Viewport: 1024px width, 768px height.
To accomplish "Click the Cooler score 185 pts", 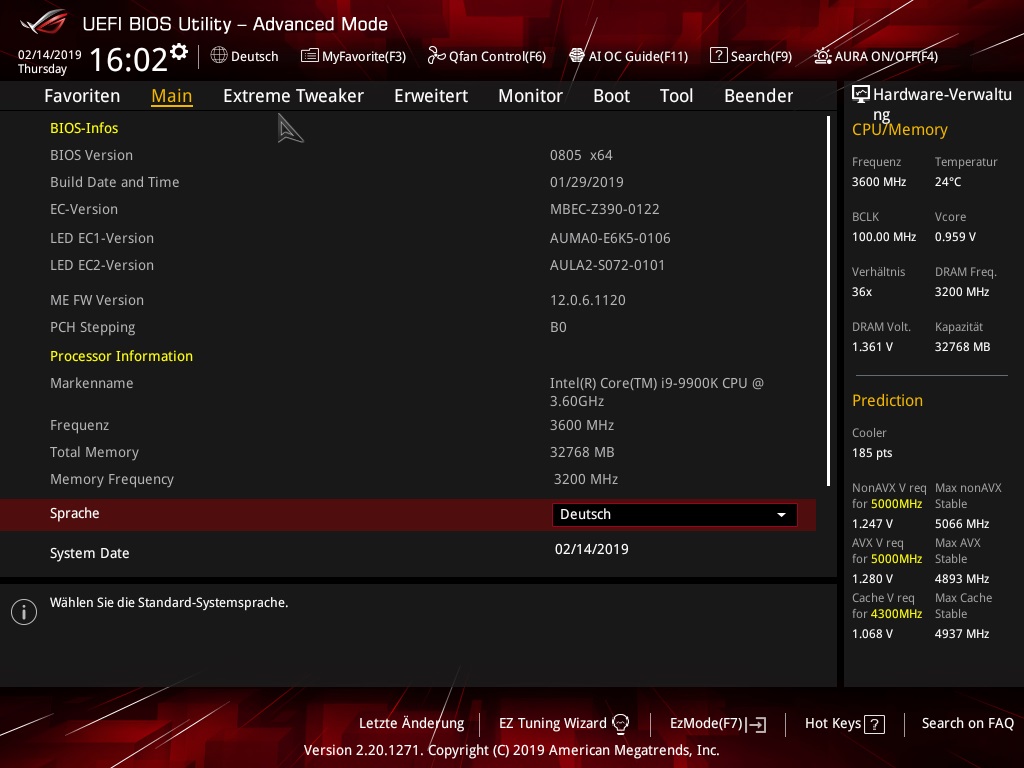I will click(872, 453).
